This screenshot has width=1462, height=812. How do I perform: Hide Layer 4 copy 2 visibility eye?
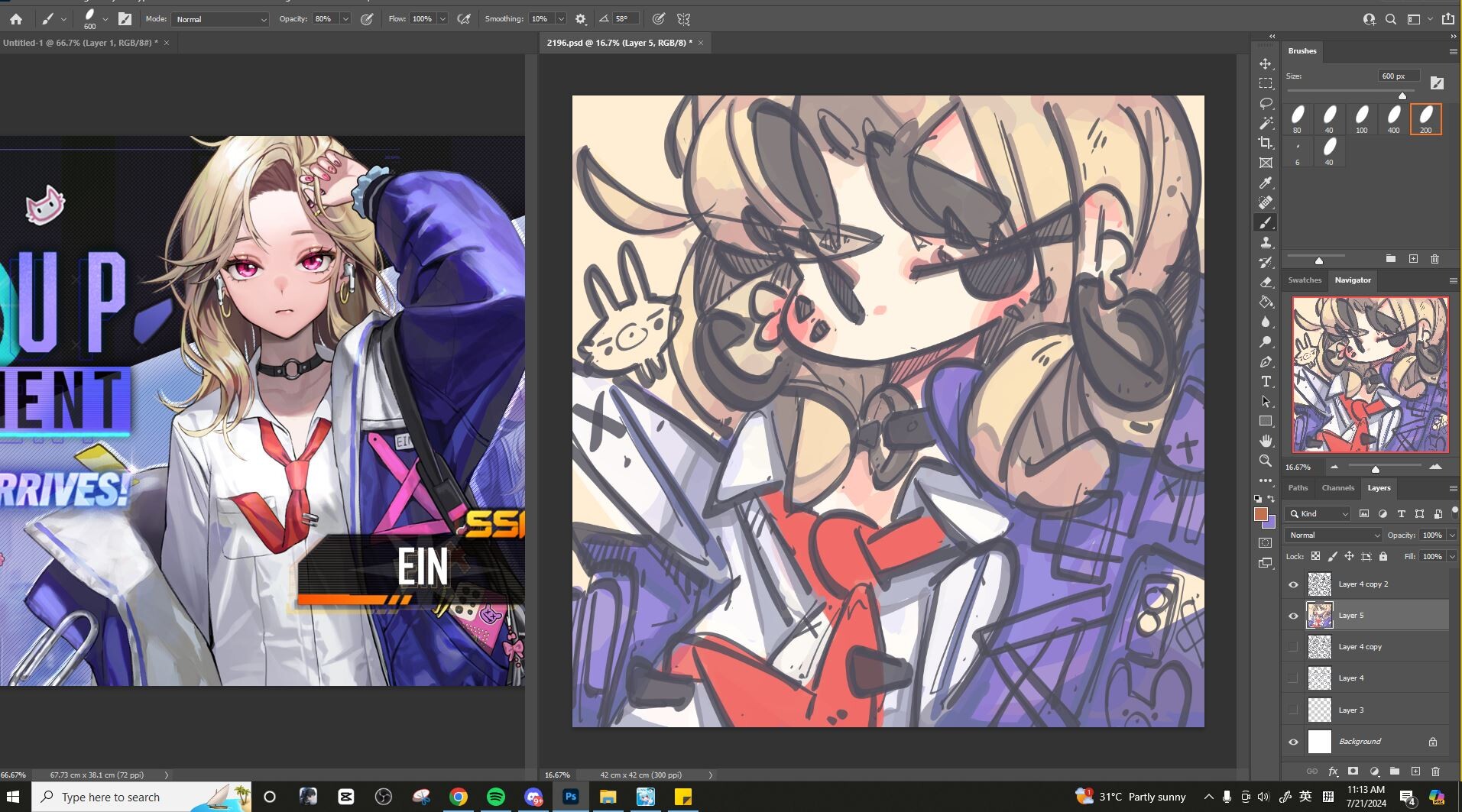[x=1293, y=584]
